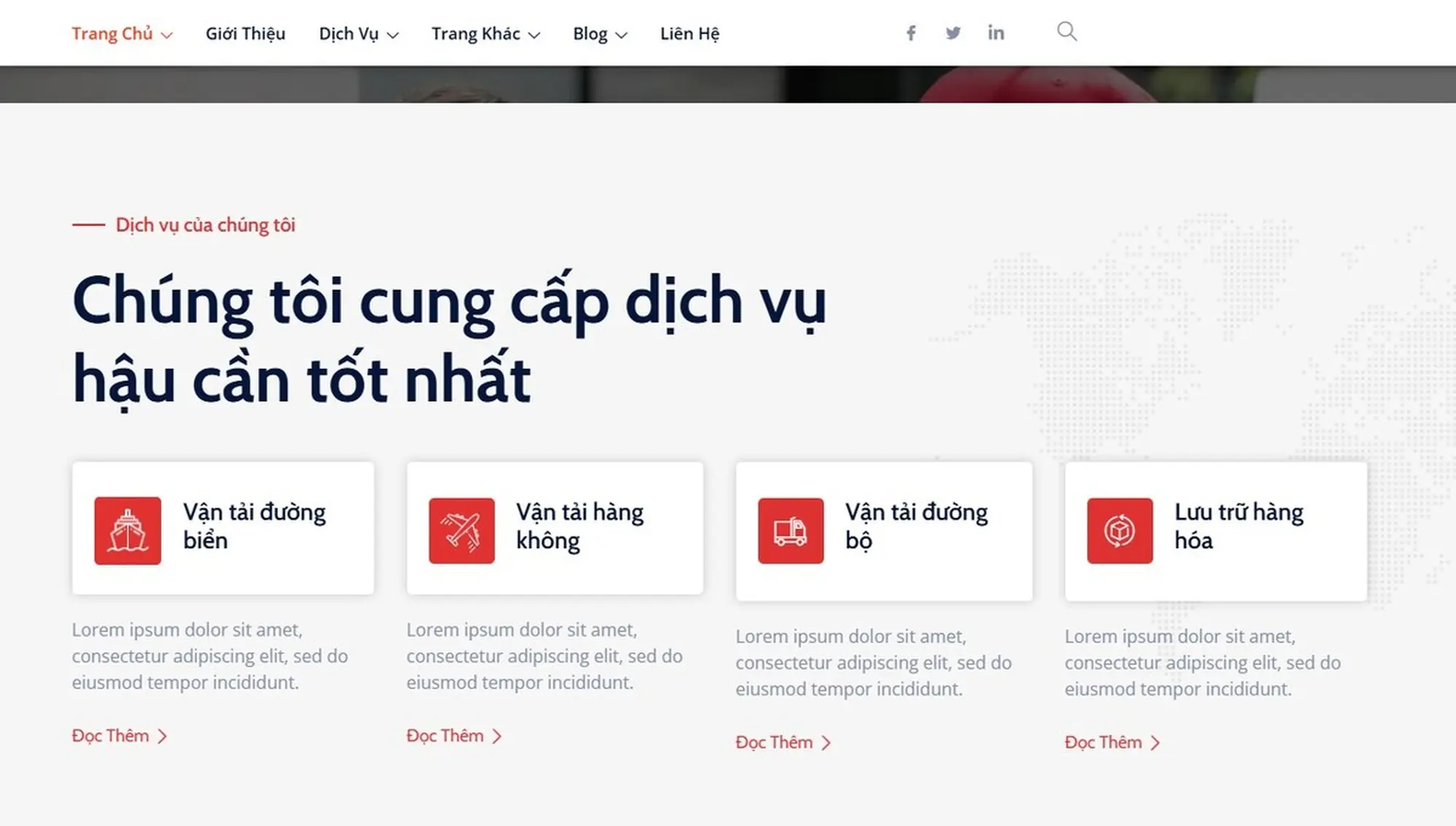
Task: Click the LinkedIn icon in header
Action: tap(996, 33)
